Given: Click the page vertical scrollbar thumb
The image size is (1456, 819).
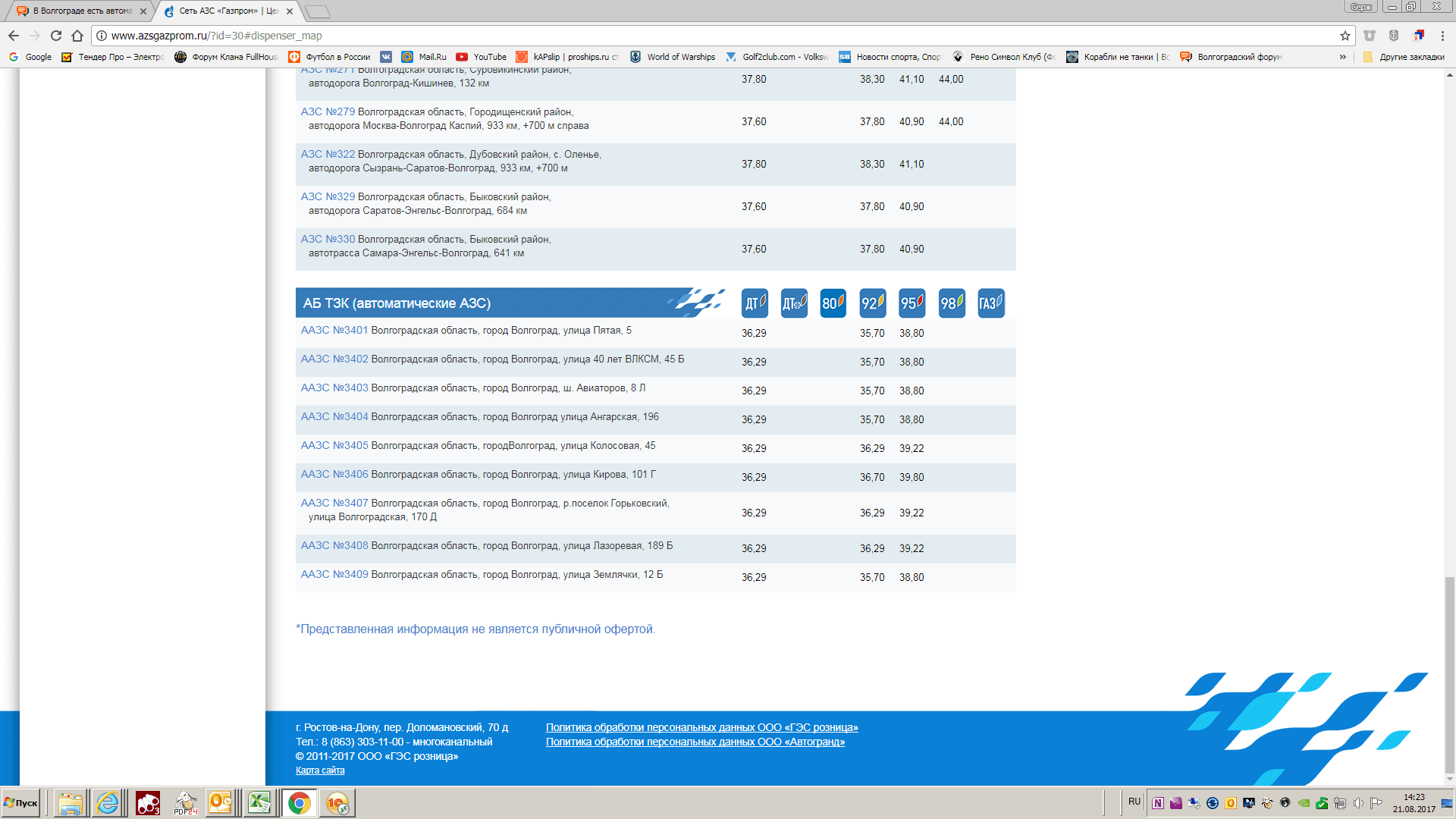Looking at the screenshot, I should click(x=1449, y=675).
